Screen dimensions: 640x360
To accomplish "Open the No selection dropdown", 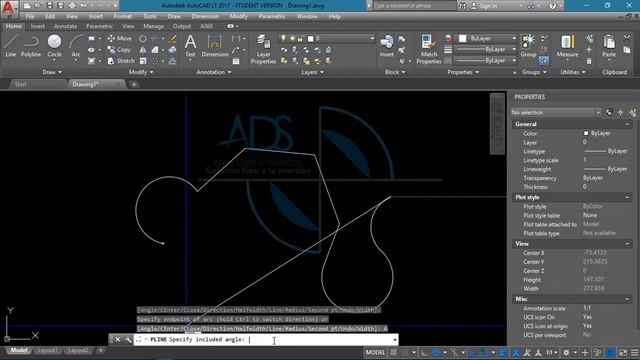I will point(556,112).
